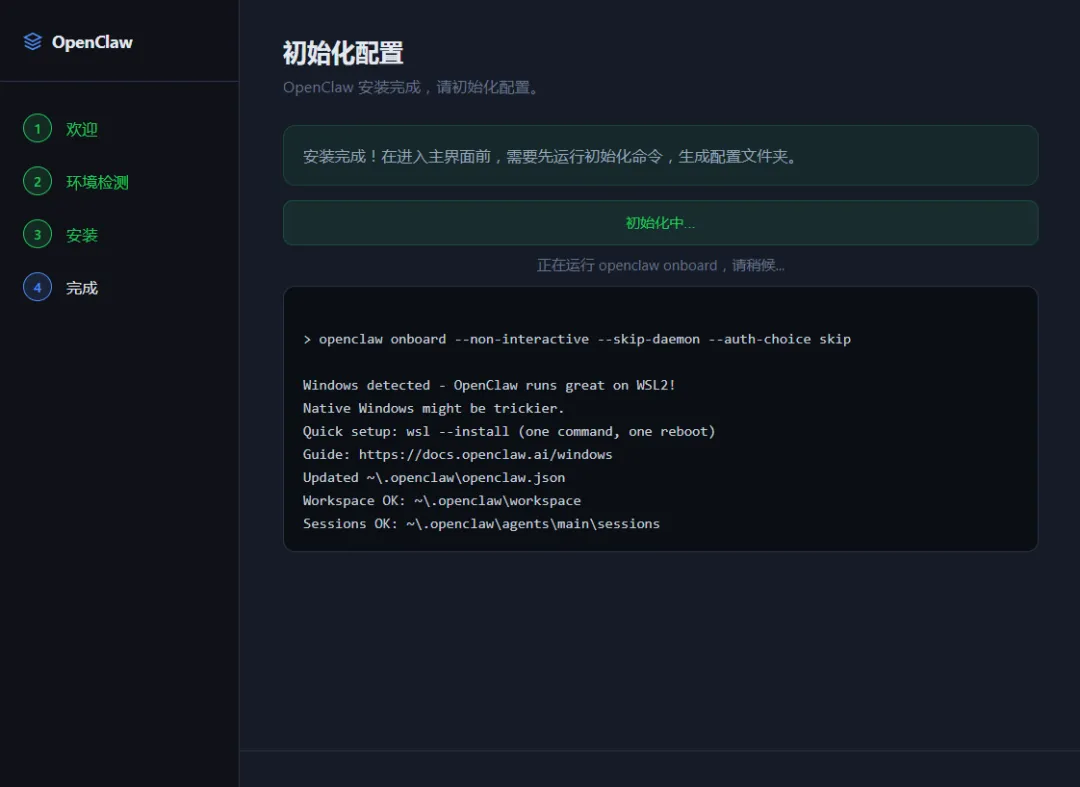Click the 'Updated ~\.openclaw\openclaw.json' line

(434, 477)
